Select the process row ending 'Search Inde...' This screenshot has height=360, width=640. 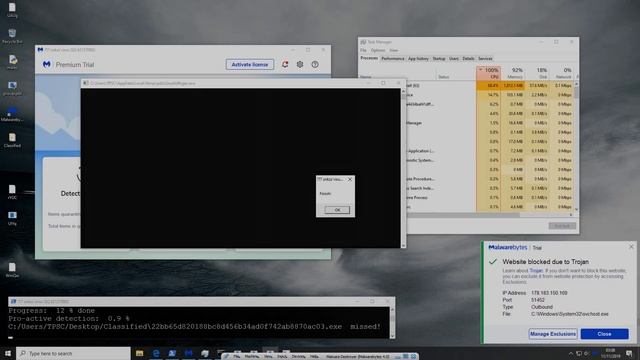[490, 188]
